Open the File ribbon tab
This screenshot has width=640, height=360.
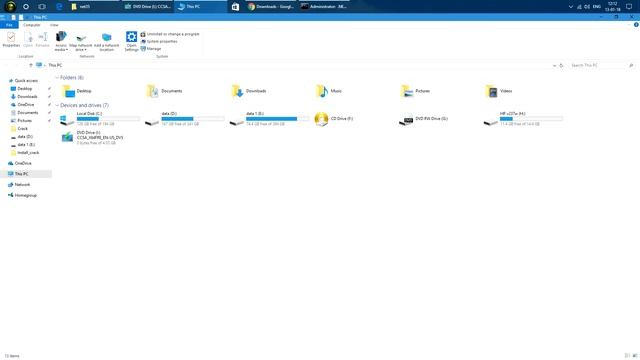[x=9, y=25]
